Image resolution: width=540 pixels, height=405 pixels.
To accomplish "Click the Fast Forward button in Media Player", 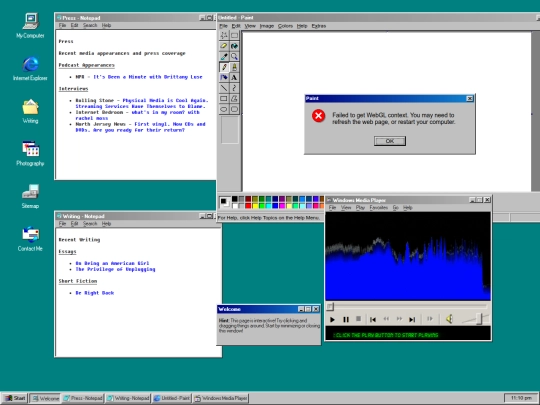I will pos(399,319).
